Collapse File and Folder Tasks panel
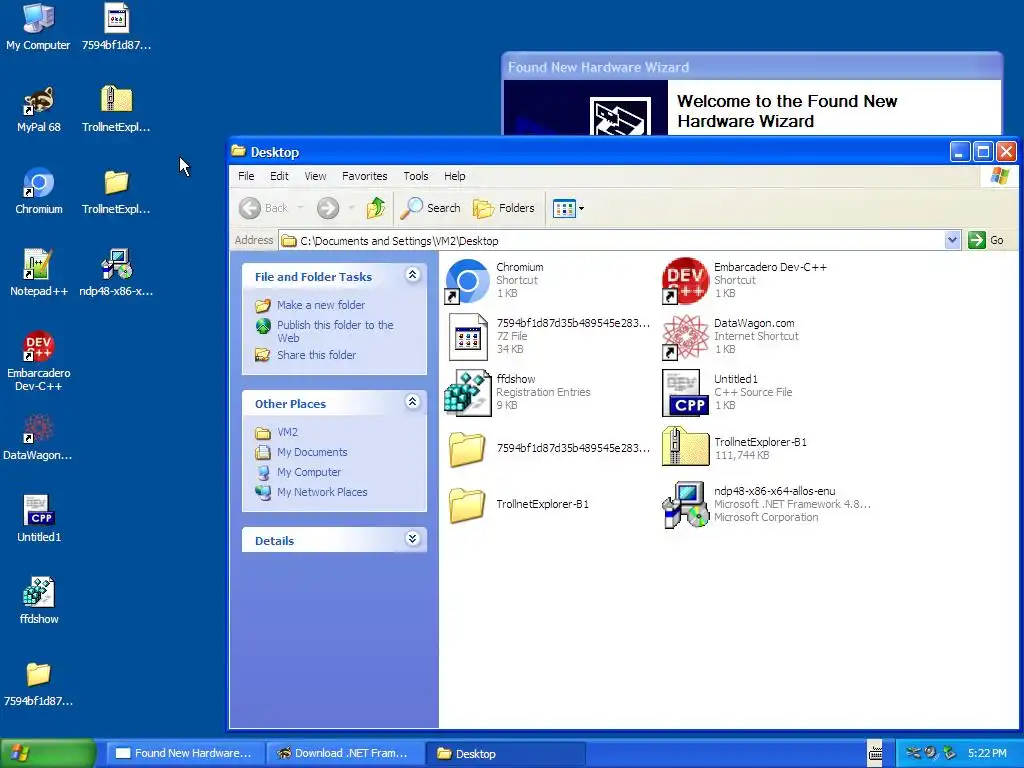 (x=412, y=275)
